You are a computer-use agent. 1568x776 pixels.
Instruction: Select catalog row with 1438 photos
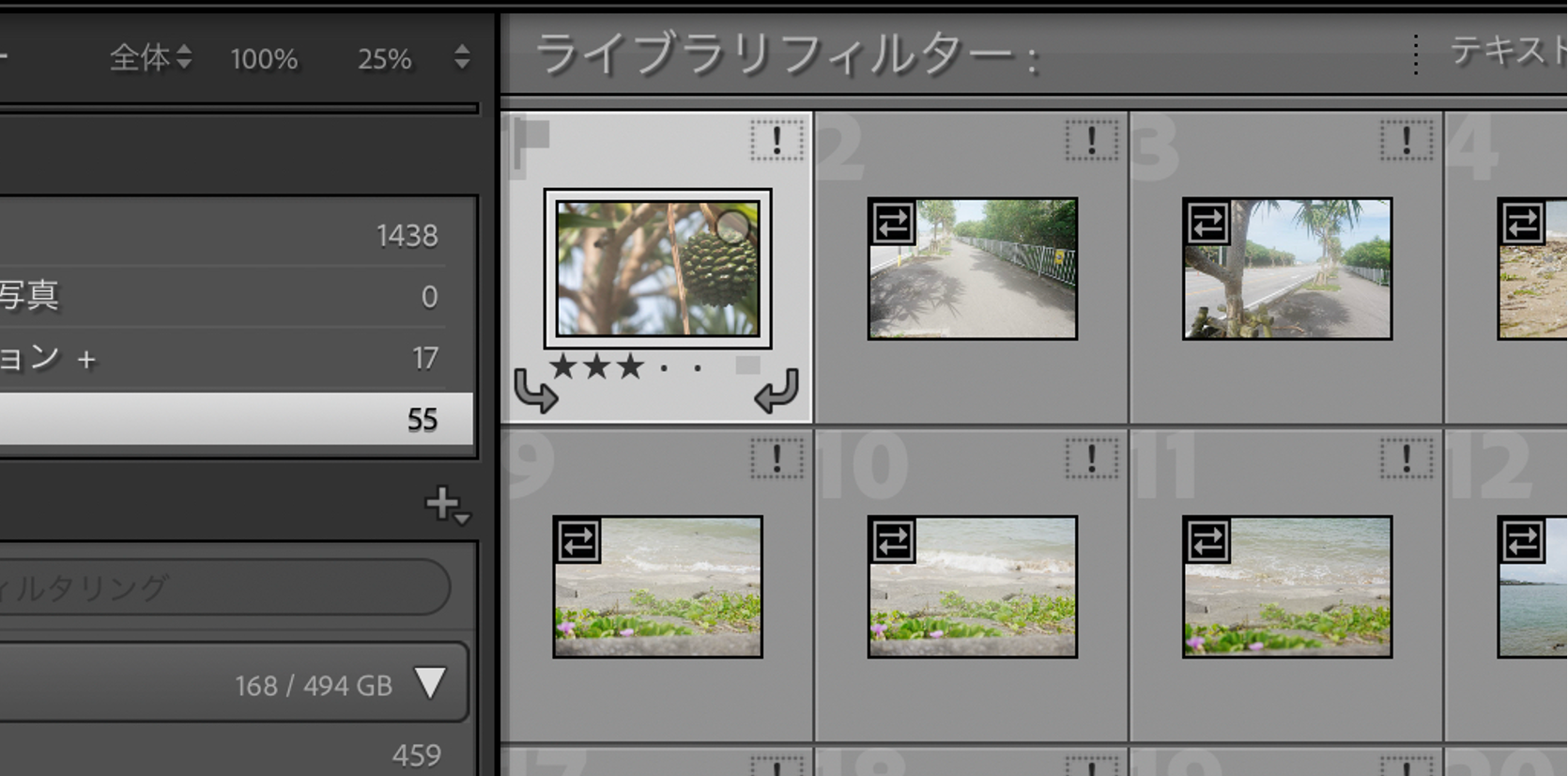click(x=237, y=235)
